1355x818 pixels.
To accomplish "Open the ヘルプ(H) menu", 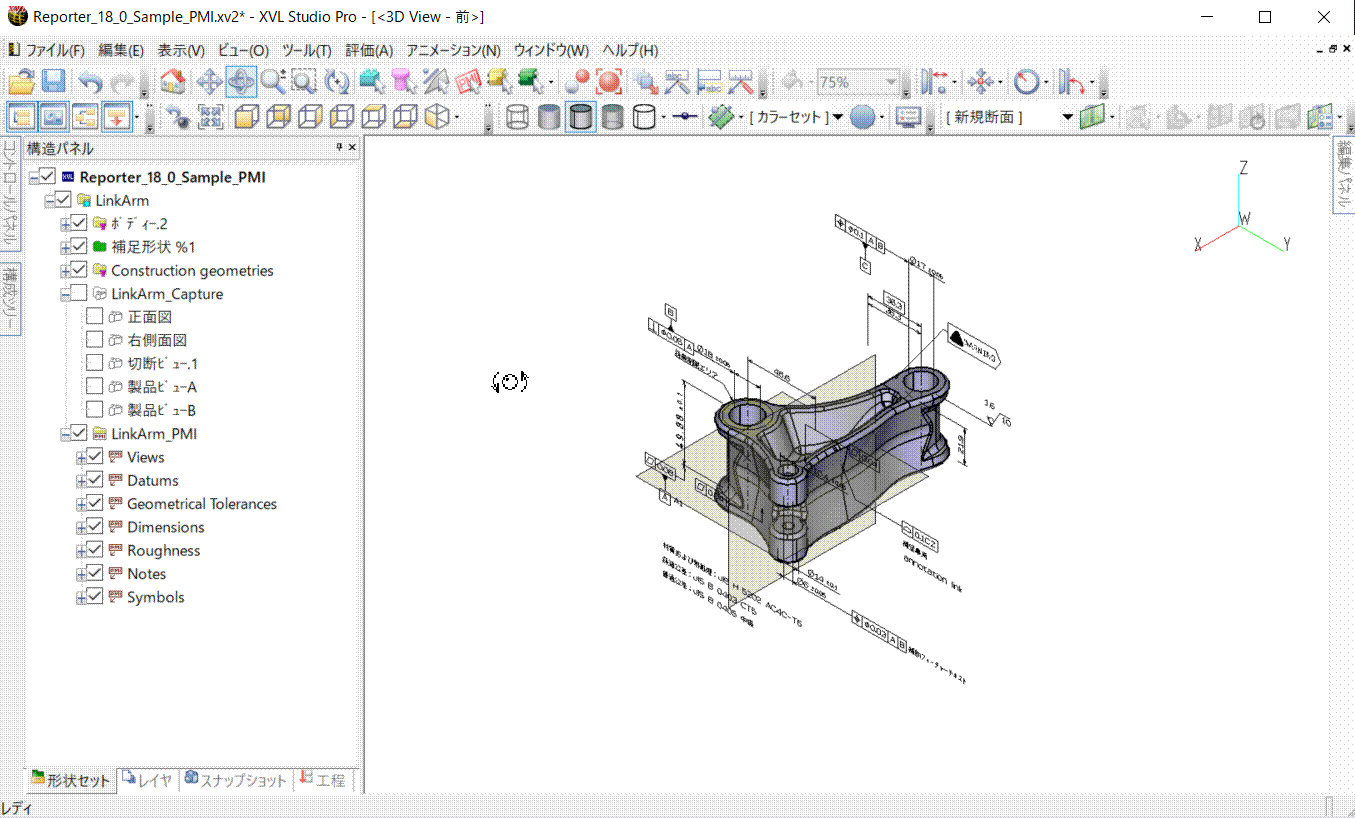I will [630, 50].
